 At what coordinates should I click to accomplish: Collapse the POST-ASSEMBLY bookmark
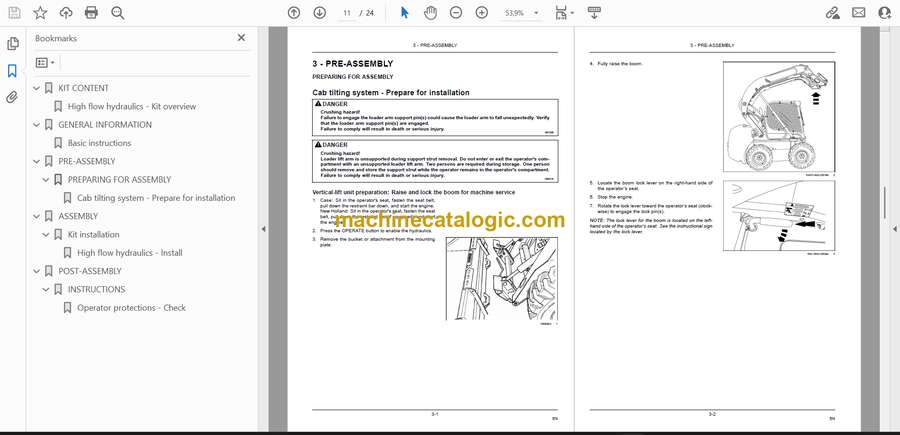(37, 271)
